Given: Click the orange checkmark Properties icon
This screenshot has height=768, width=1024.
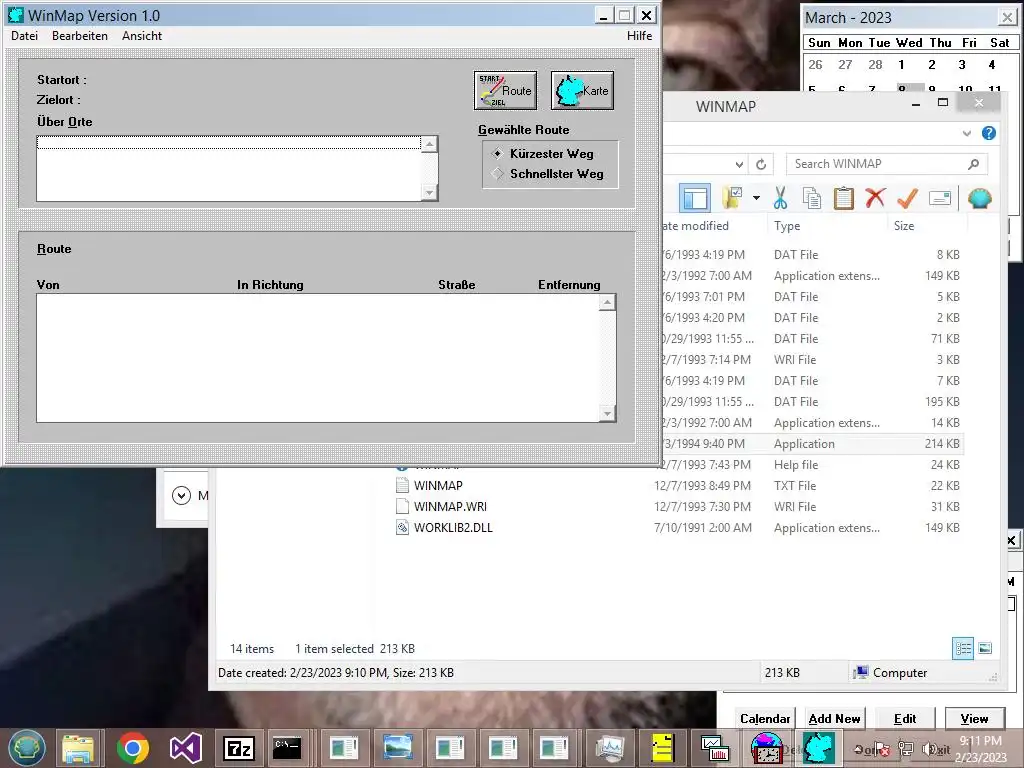Looking at the screenshot, I should 907,198.
